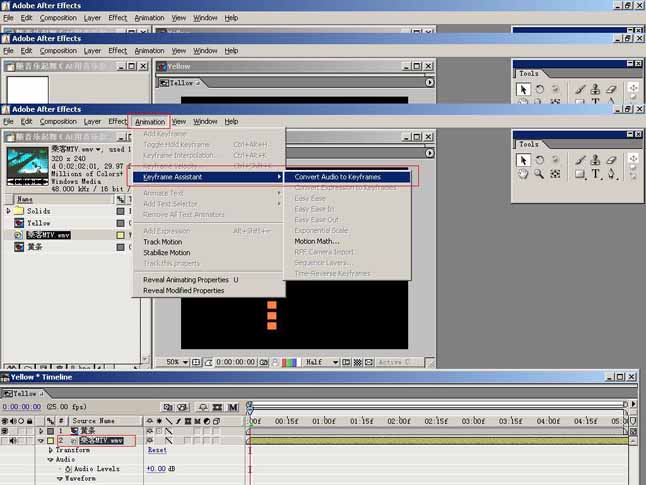Screen dimensions: 646x485
Task: Click the live update button on Timeline
Action: click(182, 407)
